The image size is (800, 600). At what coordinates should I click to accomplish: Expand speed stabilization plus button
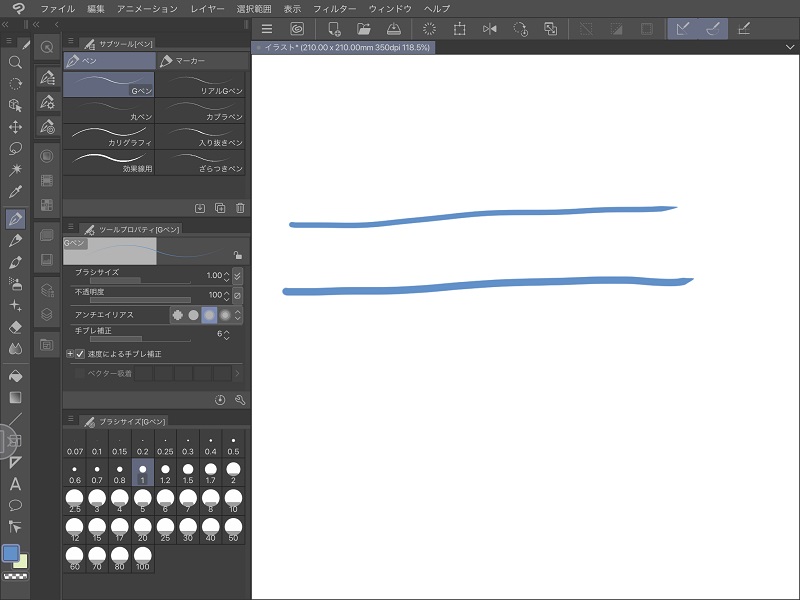70,354
